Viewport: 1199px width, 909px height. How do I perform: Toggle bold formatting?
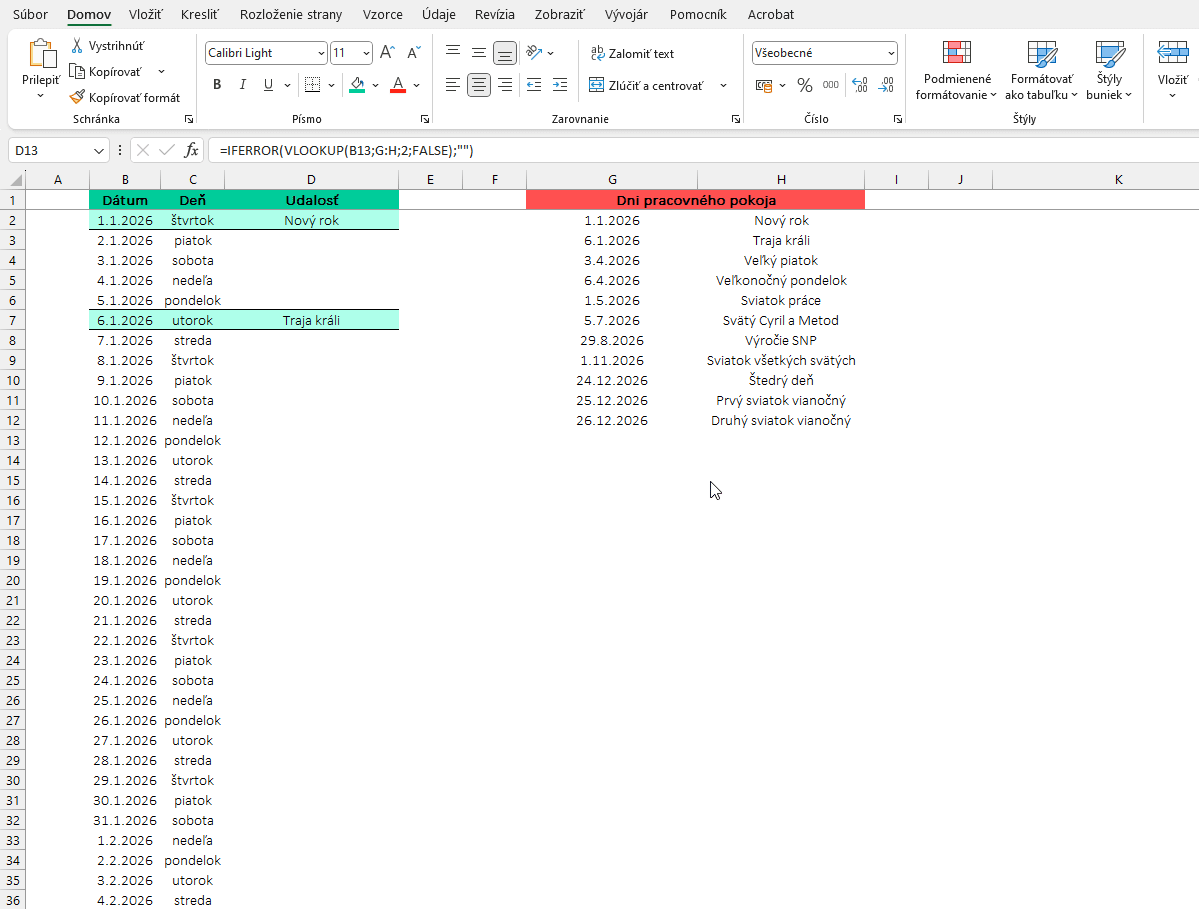[x=217, y=85]
